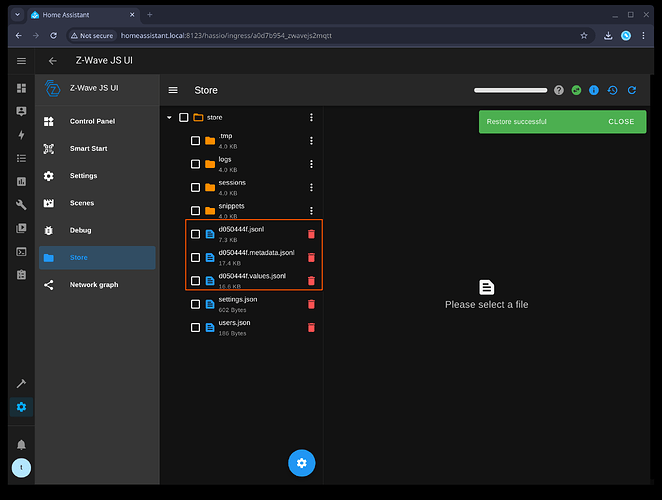Open Smart Start page
Screen dimensions: 662x500
pyautogui.click(x=97, y=149)
